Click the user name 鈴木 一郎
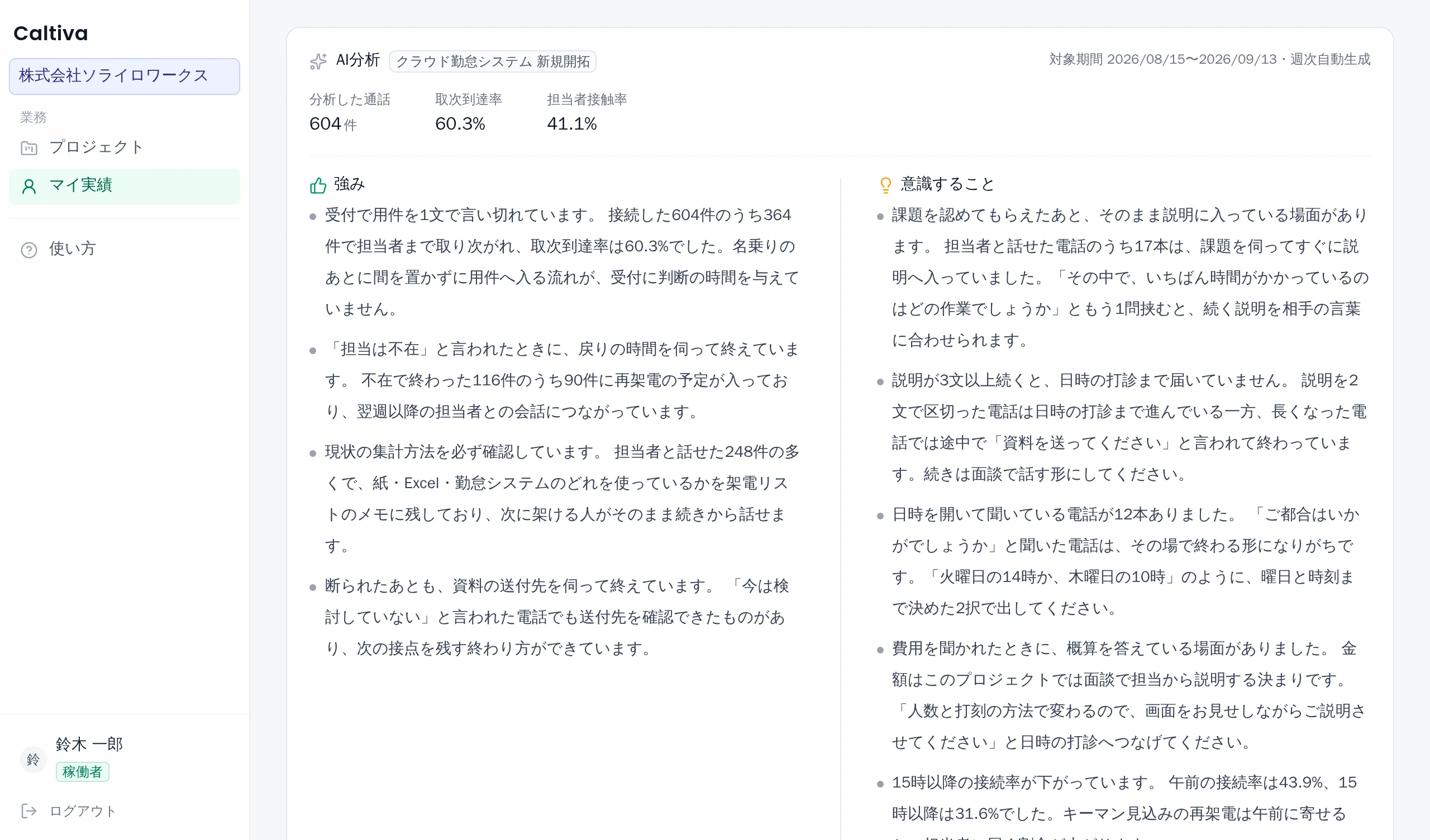 (89, 744)
